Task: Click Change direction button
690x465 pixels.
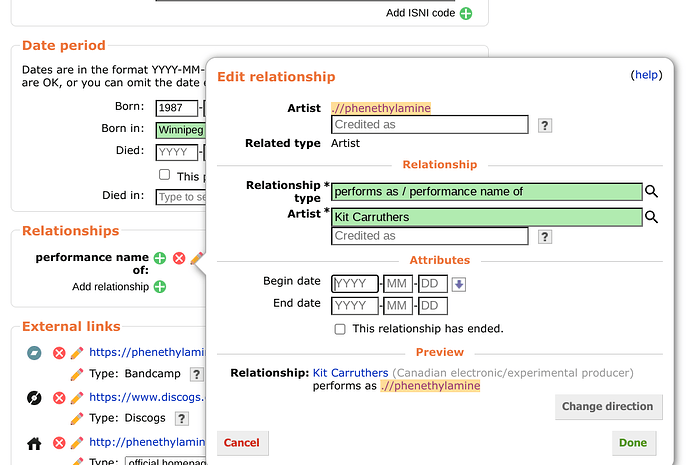Action: coord(609,406)
